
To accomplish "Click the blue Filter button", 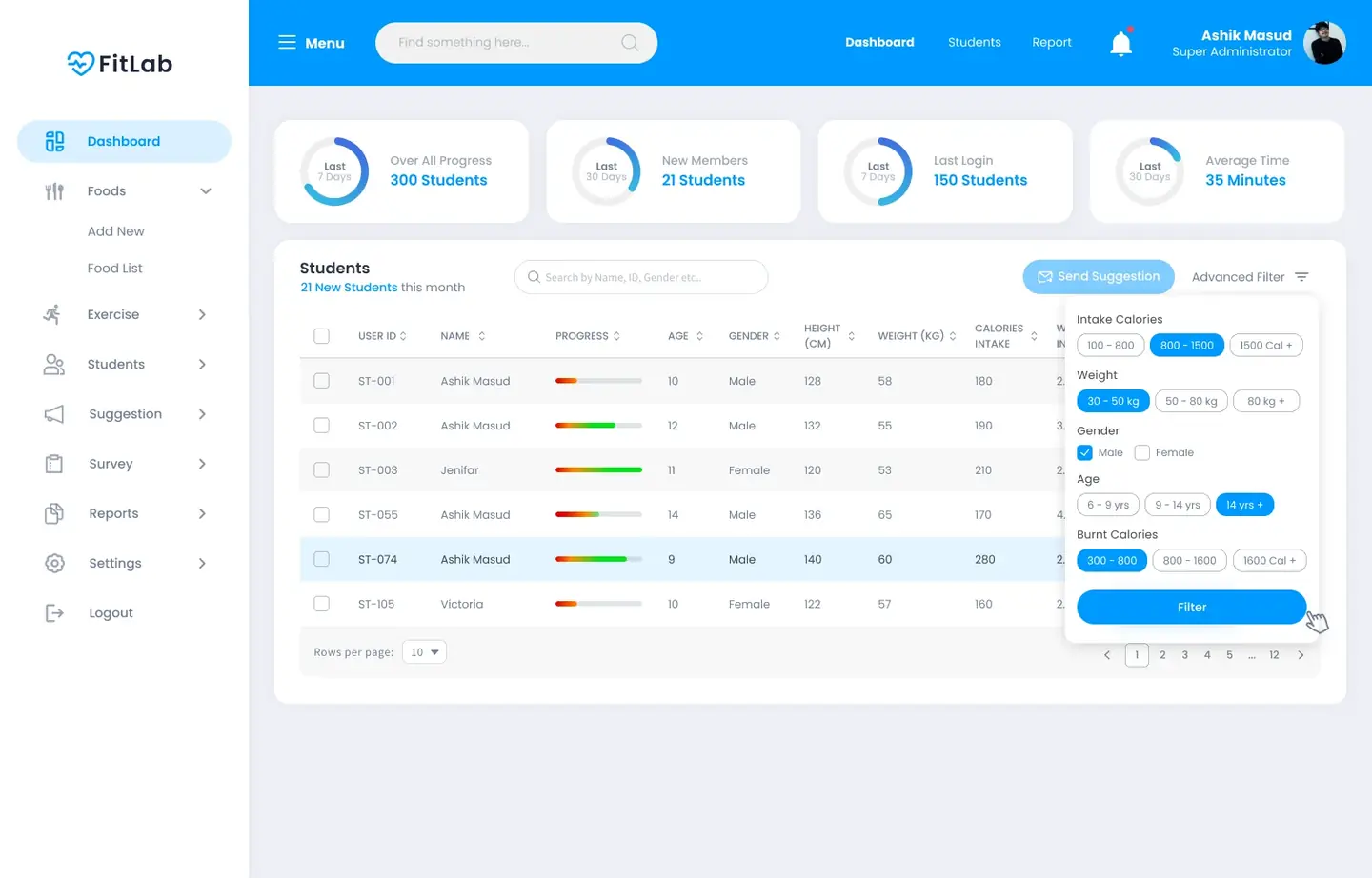I will 1191,607.
